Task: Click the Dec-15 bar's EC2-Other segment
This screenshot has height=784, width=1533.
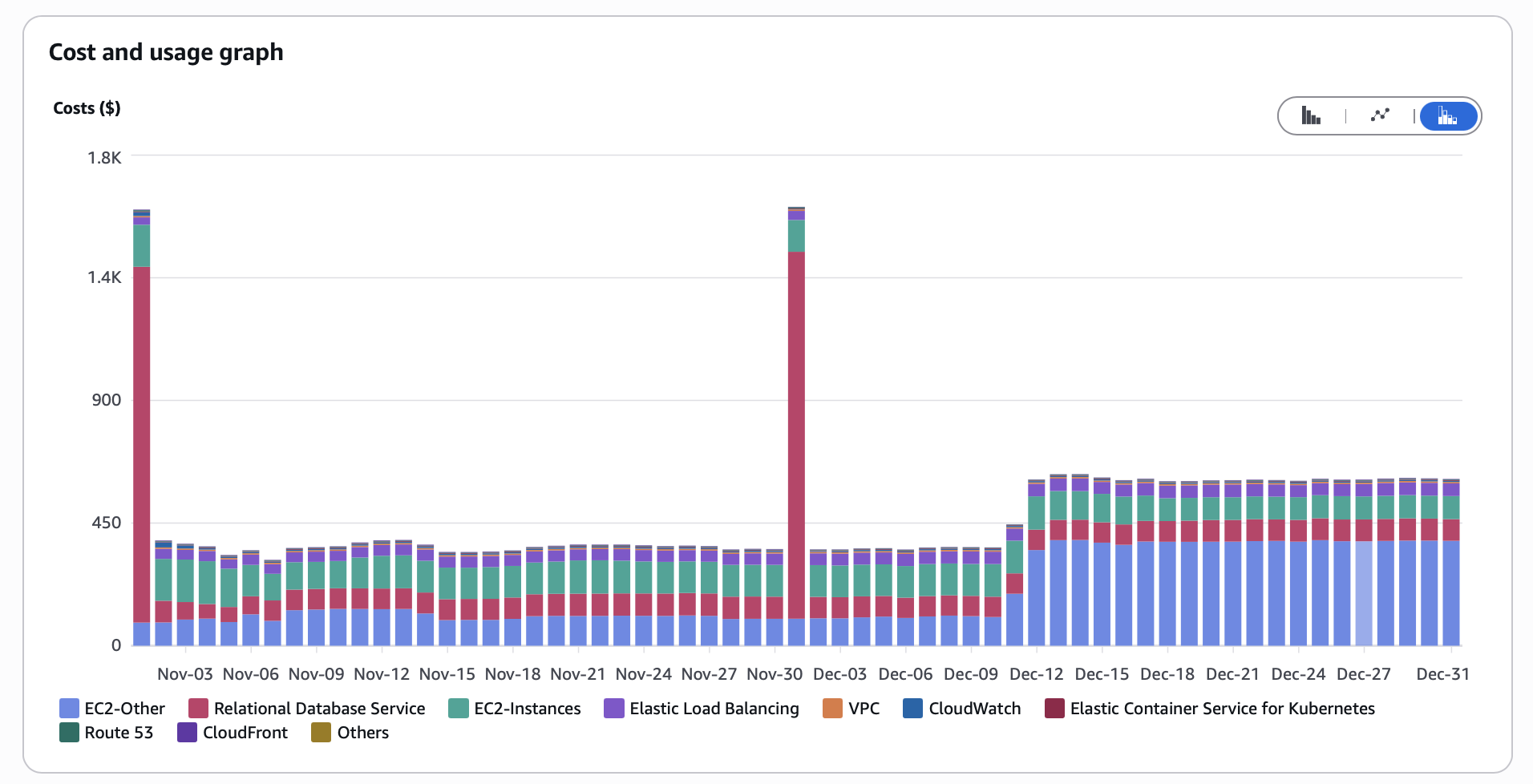Action: pyautogui.click(x=1102, y=593)
